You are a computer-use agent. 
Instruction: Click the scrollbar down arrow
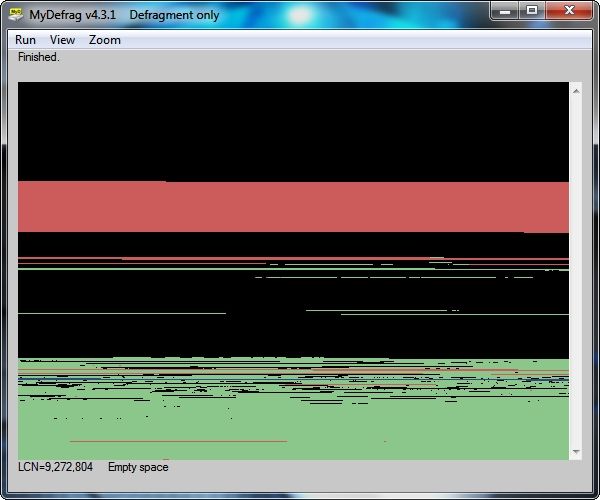click(x=576, y=452)
